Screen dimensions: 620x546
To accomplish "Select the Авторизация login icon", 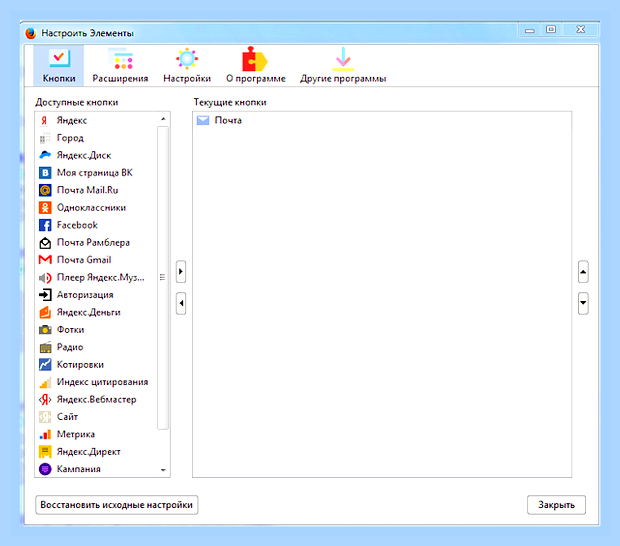I will (x=45, y=295).
